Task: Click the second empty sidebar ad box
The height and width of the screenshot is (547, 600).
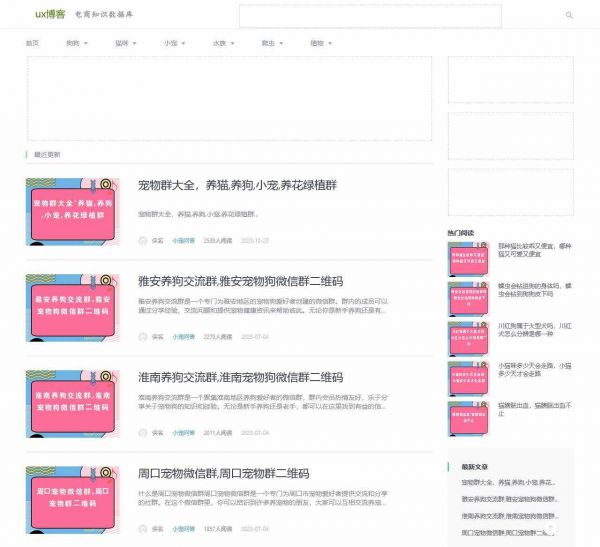Action: click(x=511, y=136)
